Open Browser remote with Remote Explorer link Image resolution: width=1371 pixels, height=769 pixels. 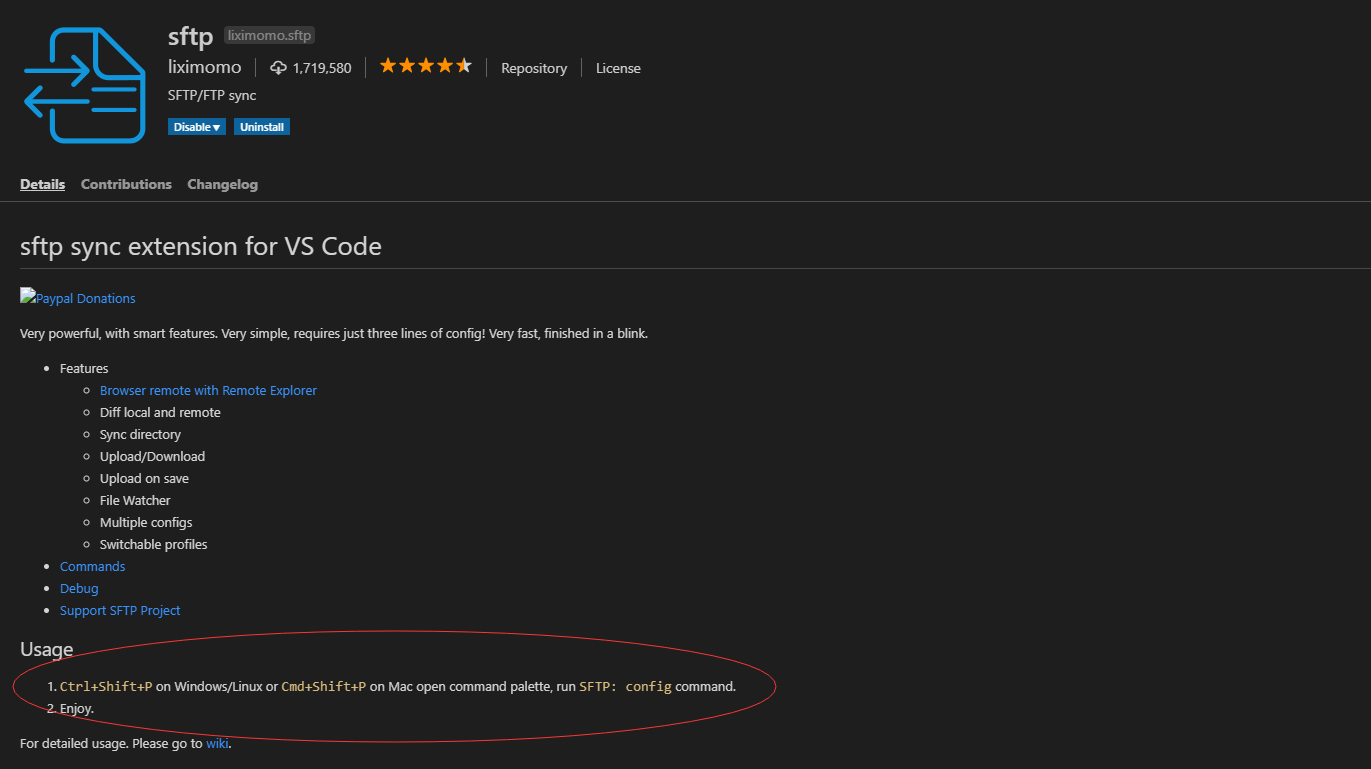point(208,390)
